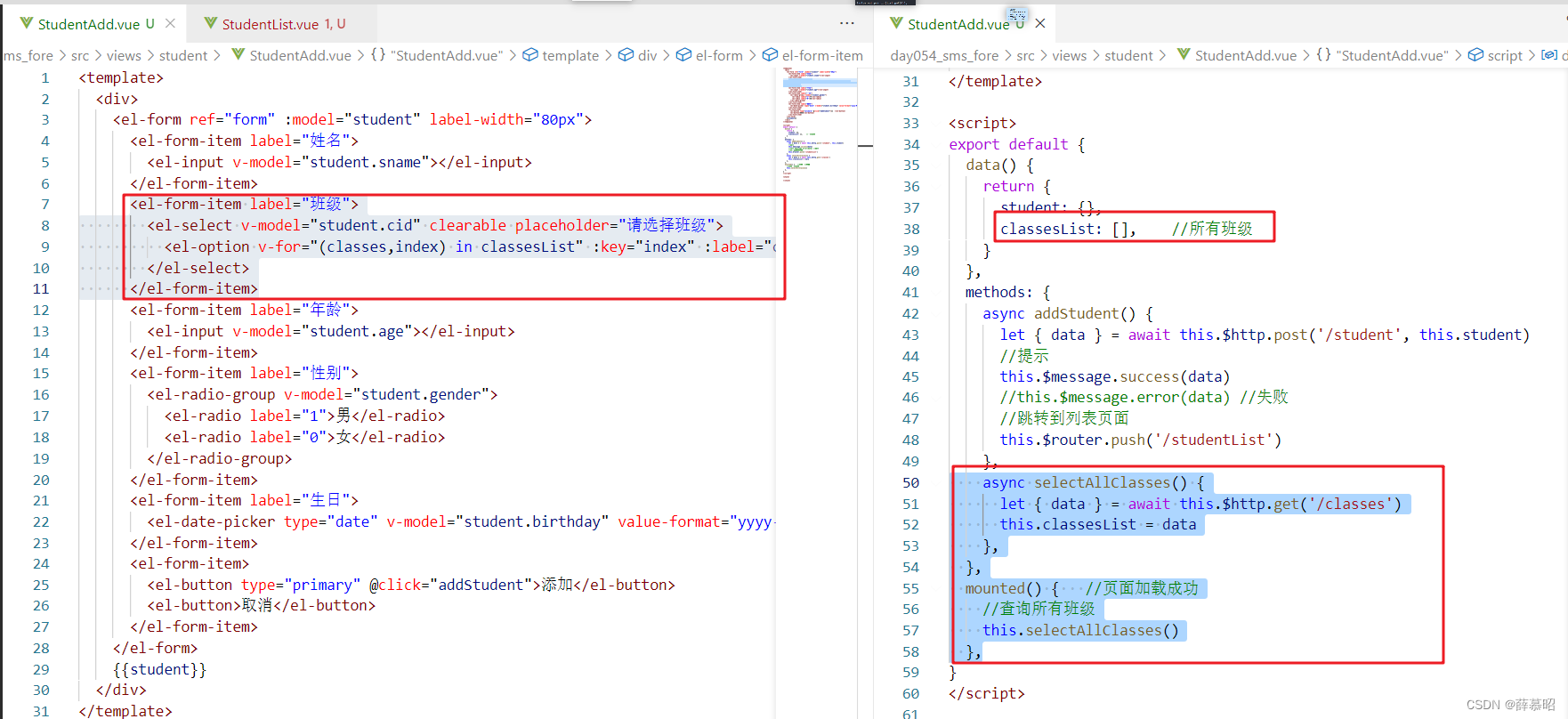The image size is (1568, 719).
Task: Click 'export default {' in right editor
Action: 1016,144
